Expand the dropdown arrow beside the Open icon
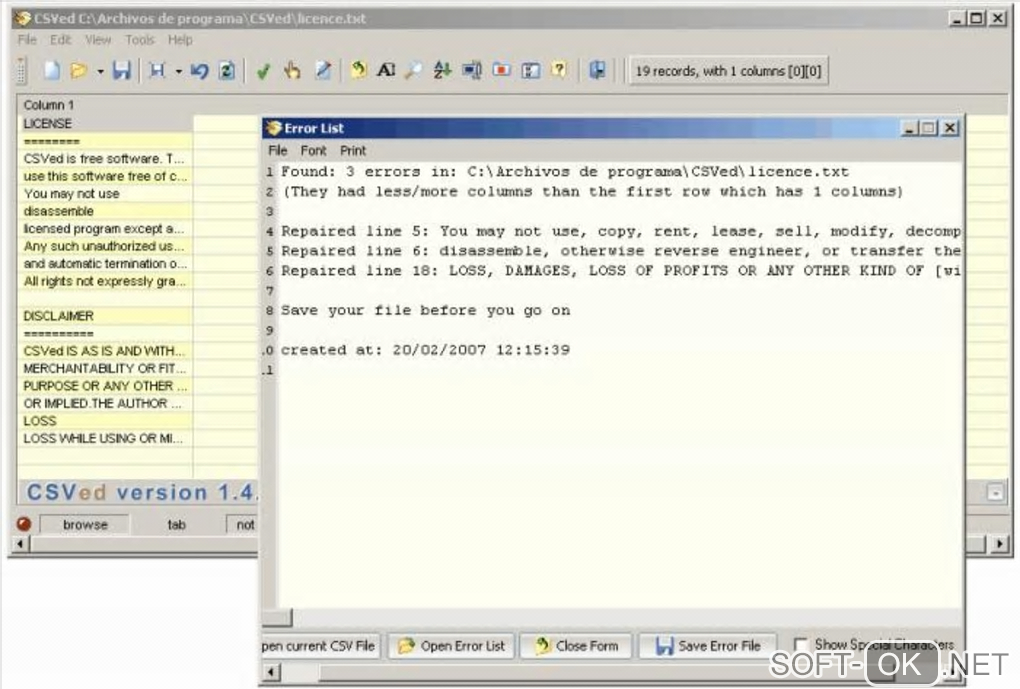 [x=100, y=71]
